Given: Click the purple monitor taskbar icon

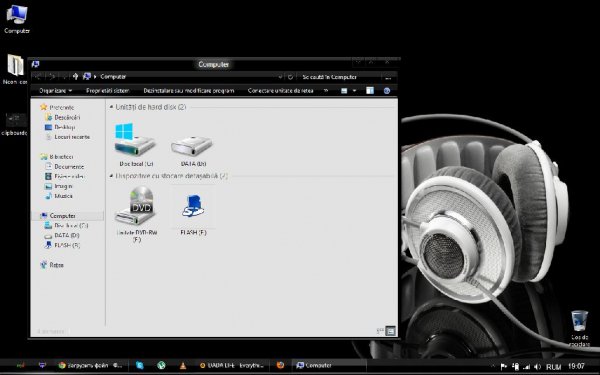Looking at the screenshot, I should click(x=42, y=365).
